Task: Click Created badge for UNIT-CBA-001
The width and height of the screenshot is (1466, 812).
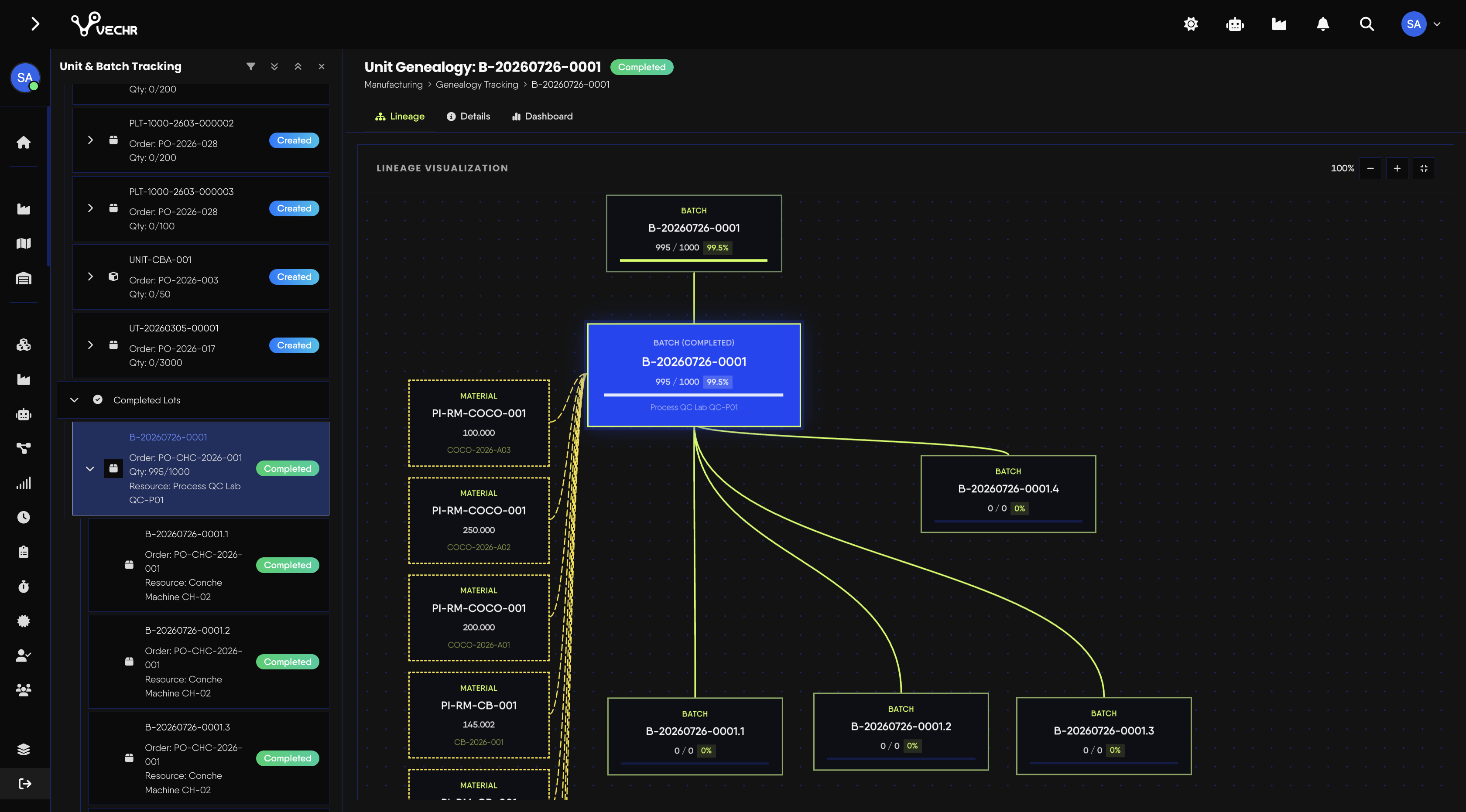Action: pyautogui.click(x=294, y=277)
